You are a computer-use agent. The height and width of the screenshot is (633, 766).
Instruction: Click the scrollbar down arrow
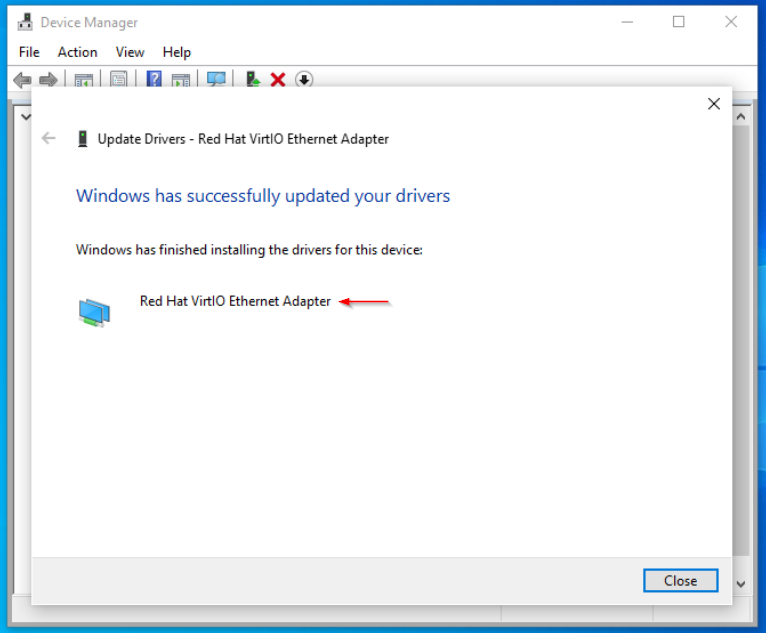click(741, 583)
